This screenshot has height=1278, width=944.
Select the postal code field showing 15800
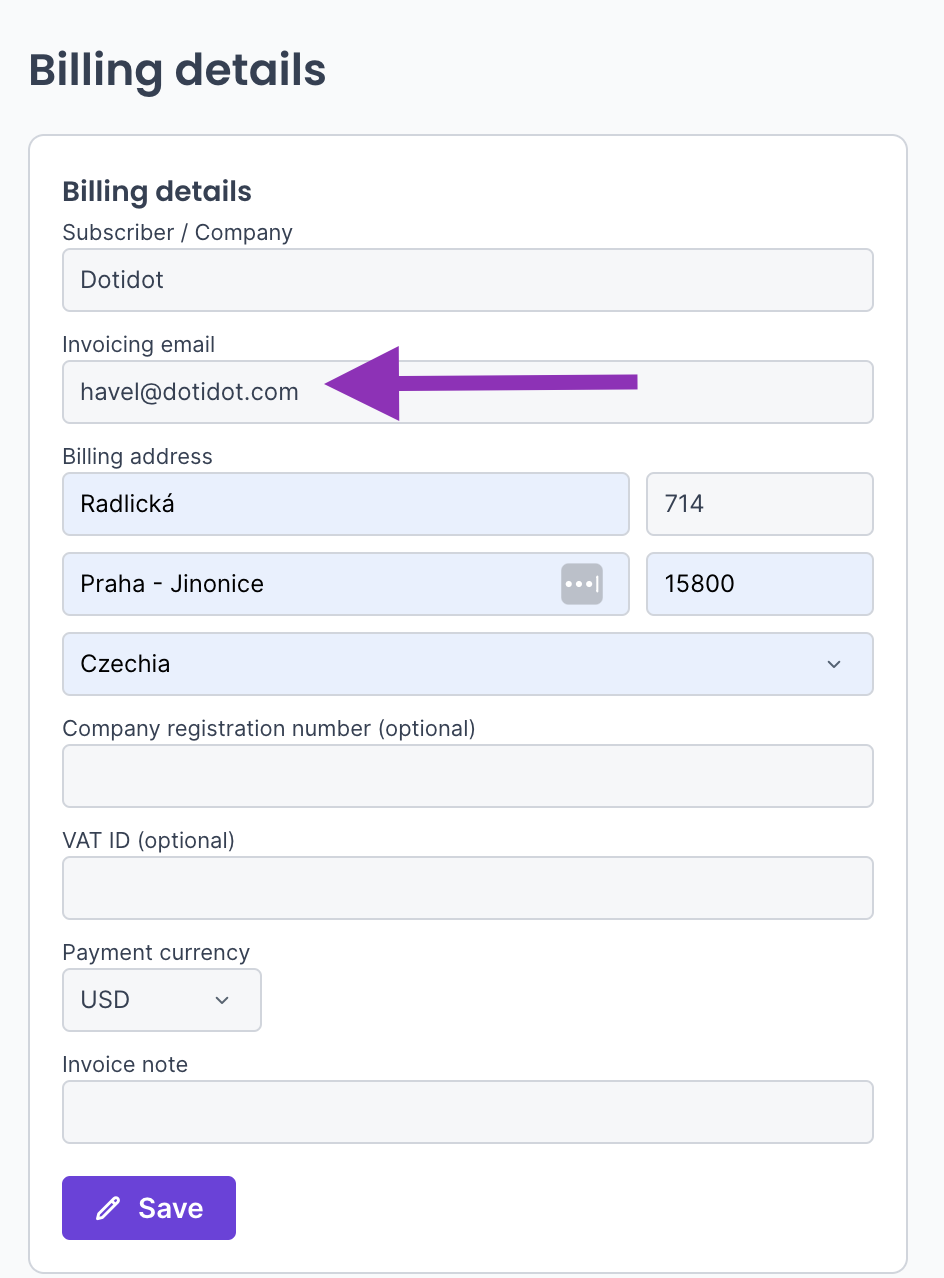[x=760, y=584]
